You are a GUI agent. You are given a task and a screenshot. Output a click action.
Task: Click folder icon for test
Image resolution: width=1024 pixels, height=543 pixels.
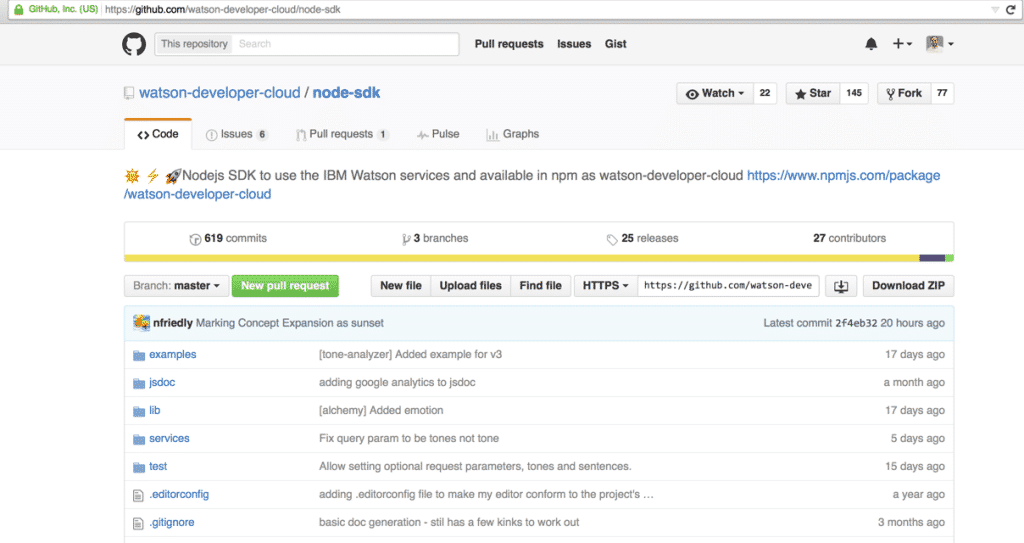coord(138,467)
